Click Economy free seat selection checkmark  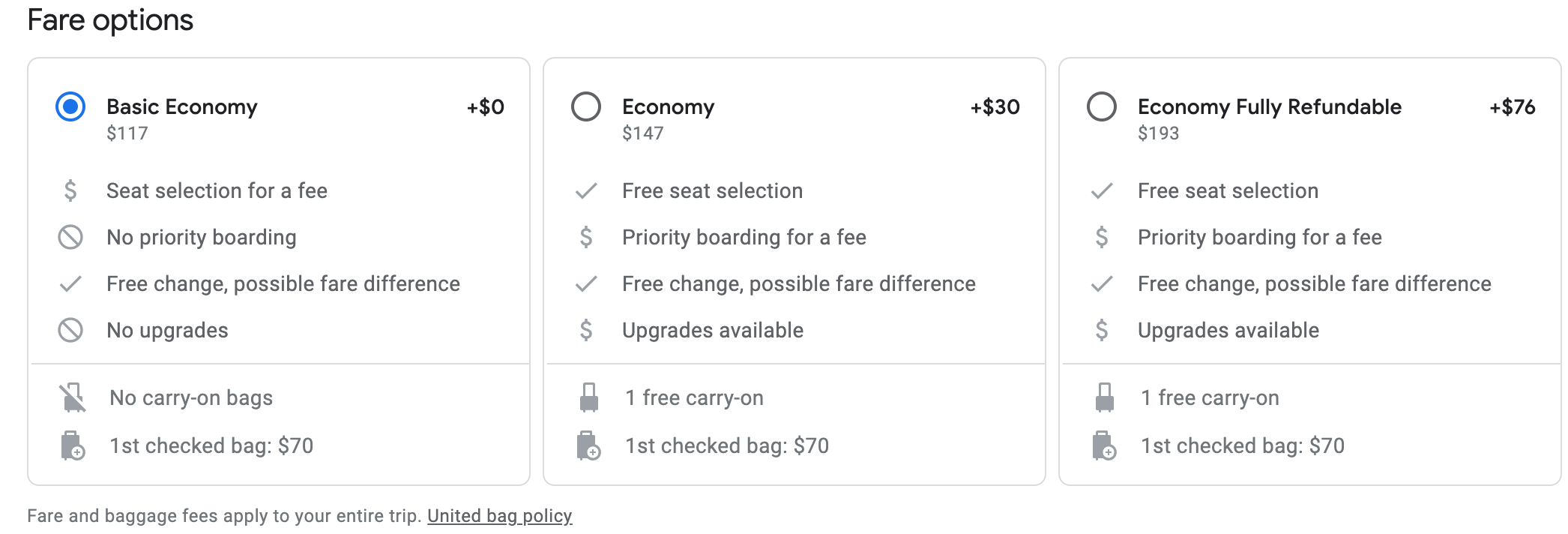[x=586, y=190]
